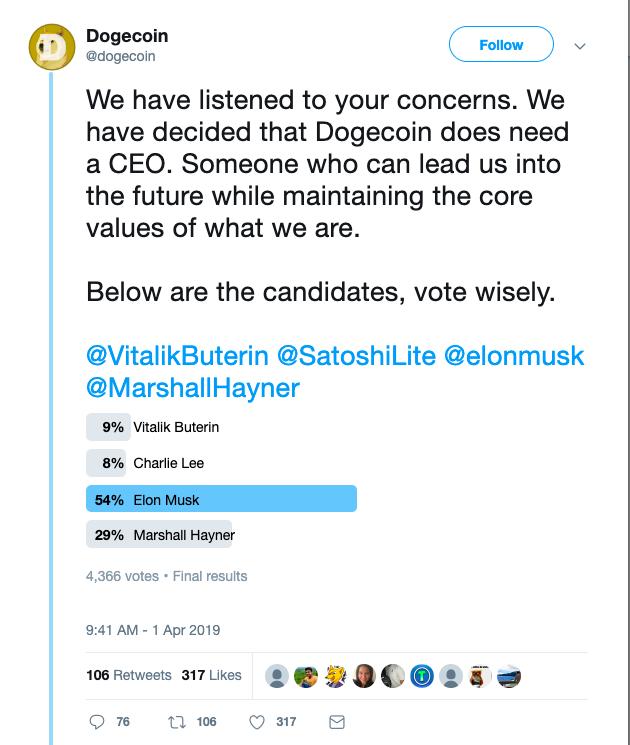View the 106 Retweets list
630x745 pixels.
coord(129,675)
